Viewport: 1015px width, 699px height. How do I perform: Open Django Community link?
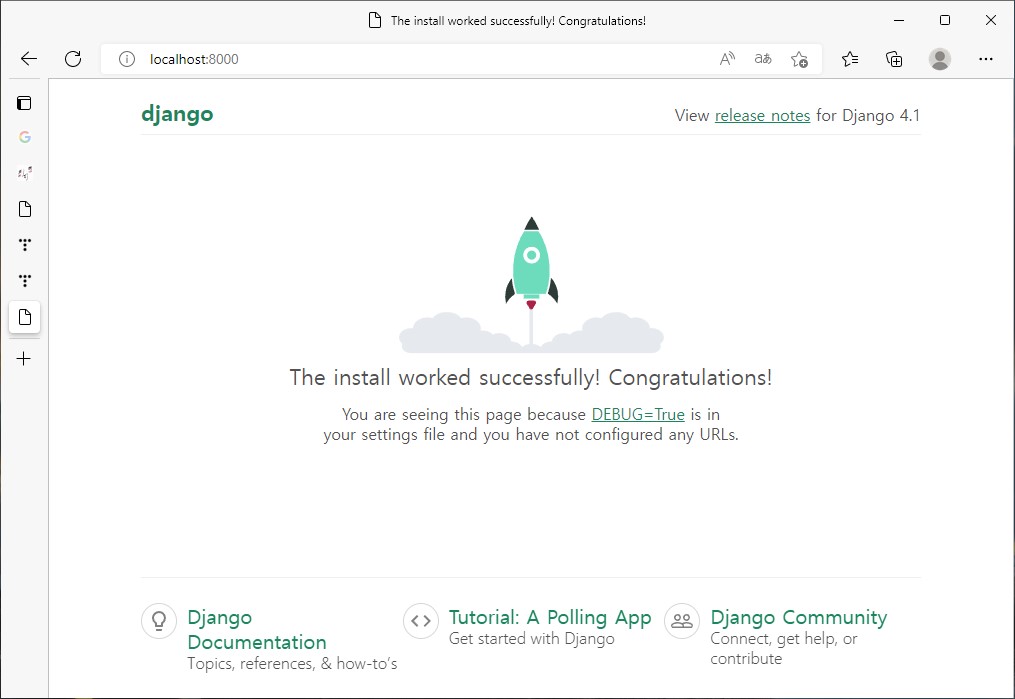798,617
